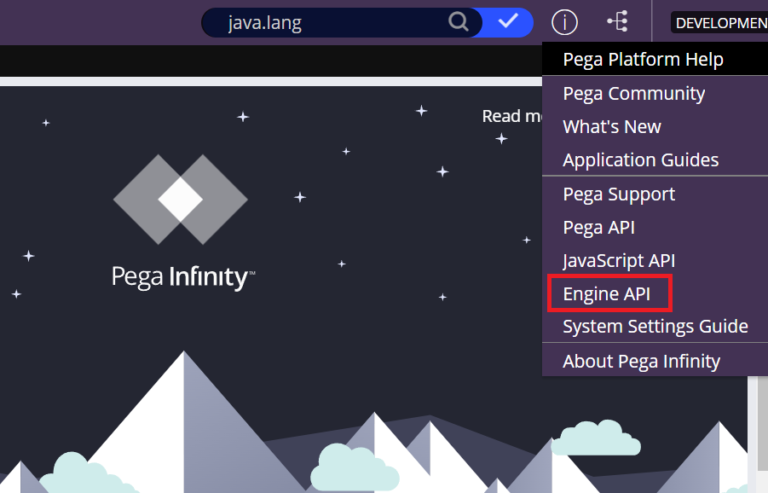
Task: Choose JavaScript API from the list
Action: coord(618,260)
